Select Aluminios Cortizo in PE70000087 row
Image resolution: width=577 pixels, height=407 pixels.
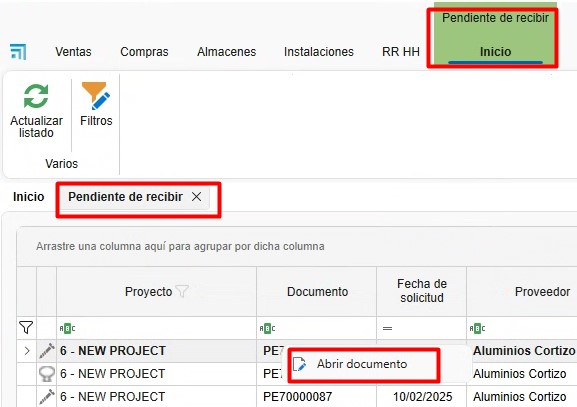(520, 397)
